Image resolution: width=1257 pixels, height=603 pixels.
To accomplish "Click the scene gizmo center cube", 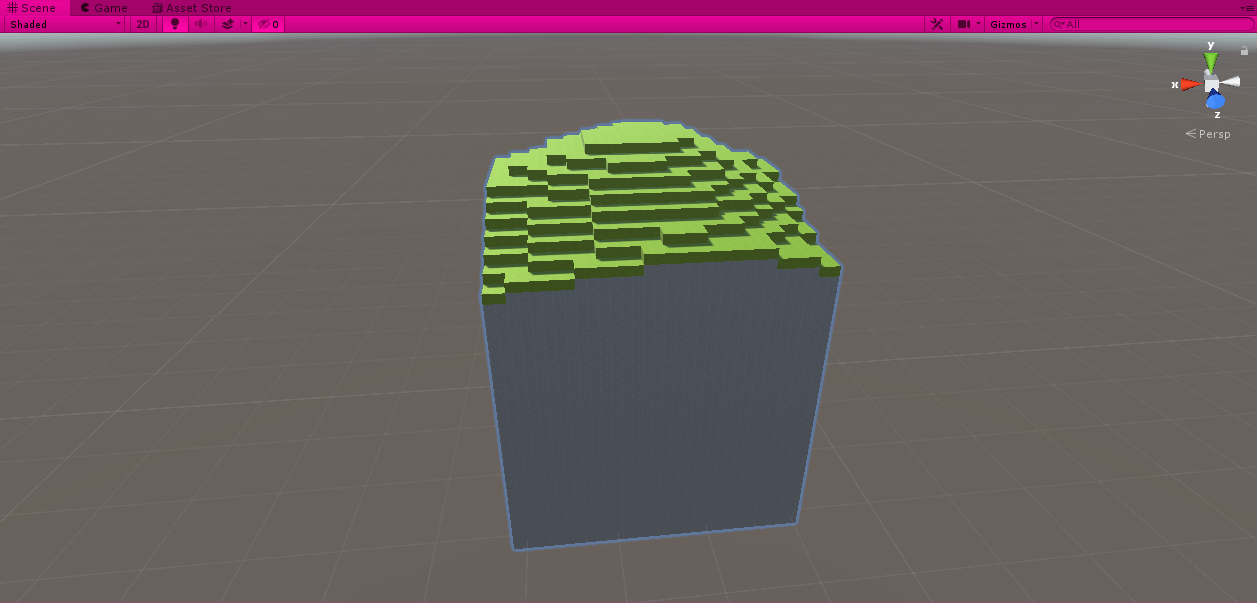I will pos(1211,84).
